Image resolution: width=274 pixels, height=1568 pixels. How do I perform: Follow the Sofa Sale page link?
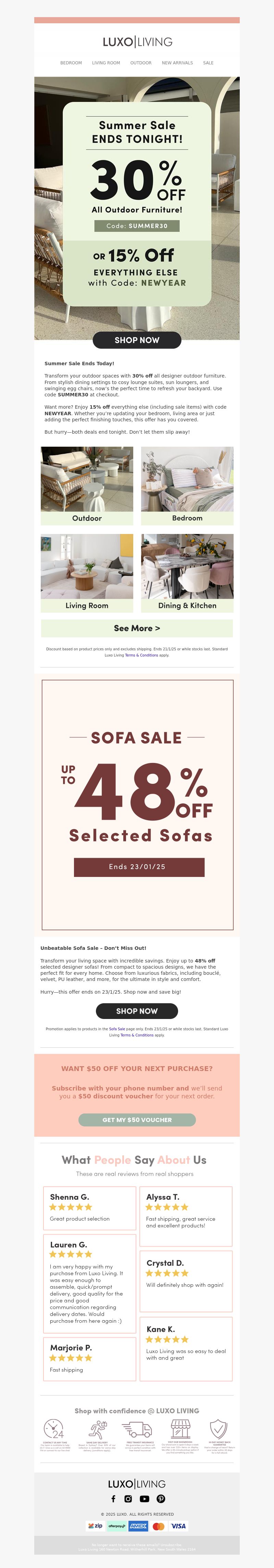(117, 1029)
